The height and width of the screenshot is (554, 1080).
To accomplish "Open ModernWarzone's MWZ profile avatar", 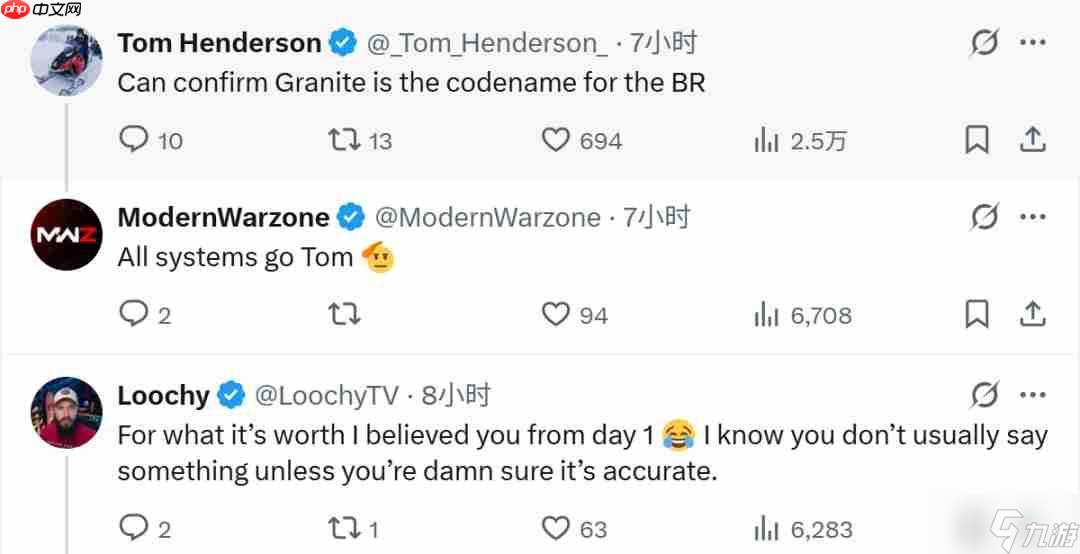I will coord(66,235).
